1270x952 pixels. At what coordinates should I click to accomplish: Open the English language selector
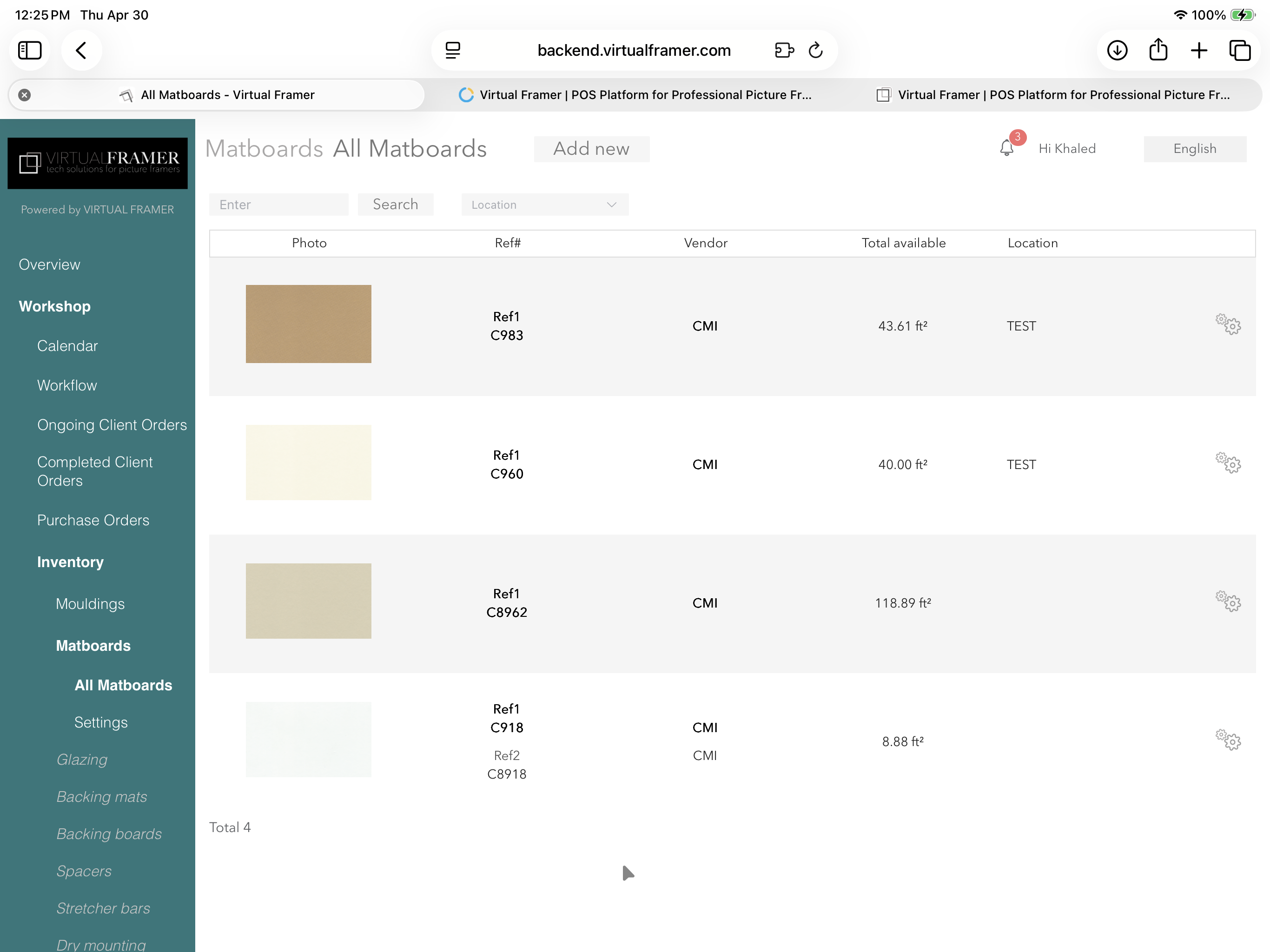coord(1194,149)
